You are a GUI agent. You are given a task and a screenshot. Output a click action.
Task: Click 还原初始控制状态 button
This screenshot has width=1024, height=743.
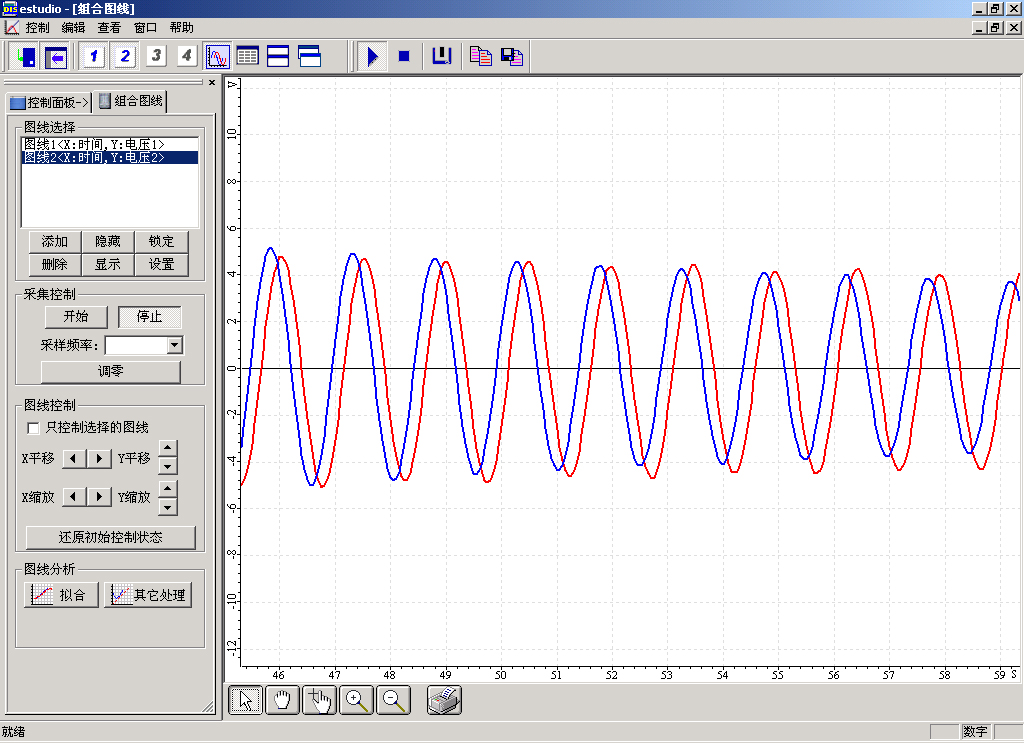click(110, 537)
